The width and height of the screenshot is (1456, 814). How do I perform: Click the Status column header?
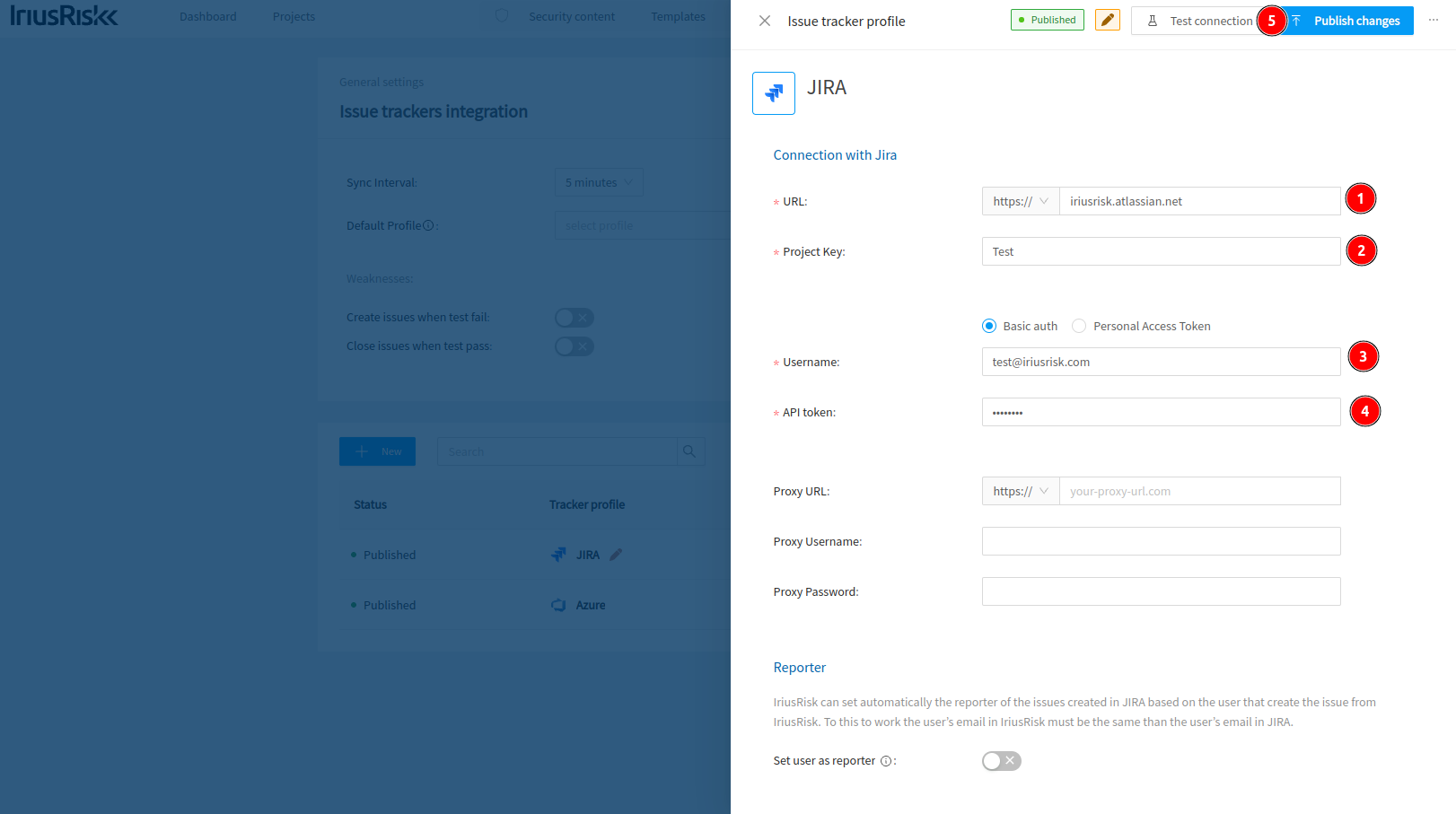pos(370,504)
